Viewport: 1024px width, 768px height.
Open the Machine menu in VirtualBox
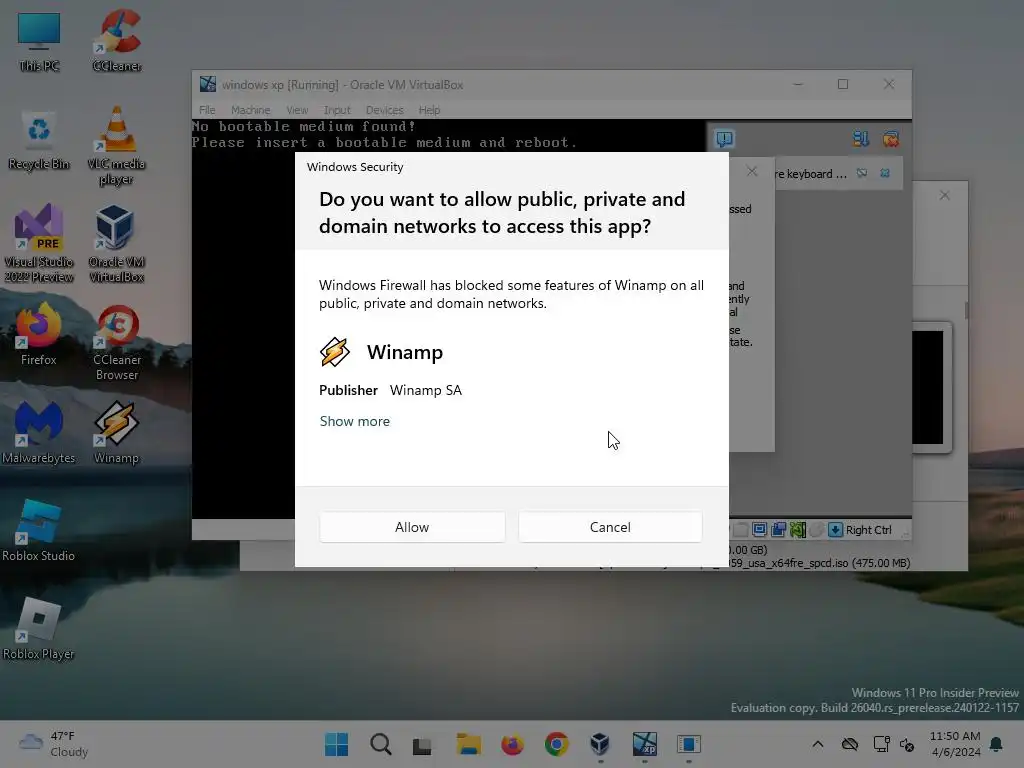[x=250, y=110]
